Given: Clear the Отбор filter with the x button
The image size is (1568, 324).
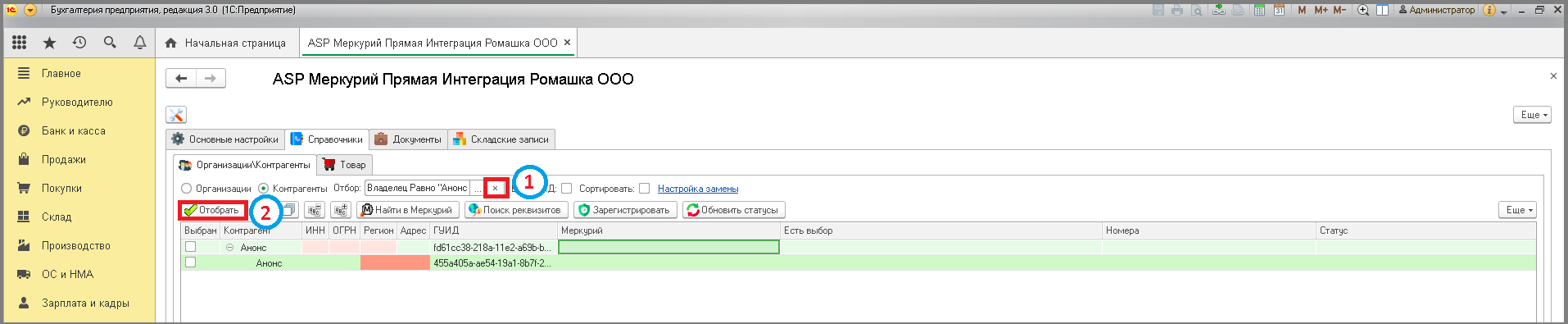Looking at the screenshot, I should pyautogui.click(x=495, y=188).
